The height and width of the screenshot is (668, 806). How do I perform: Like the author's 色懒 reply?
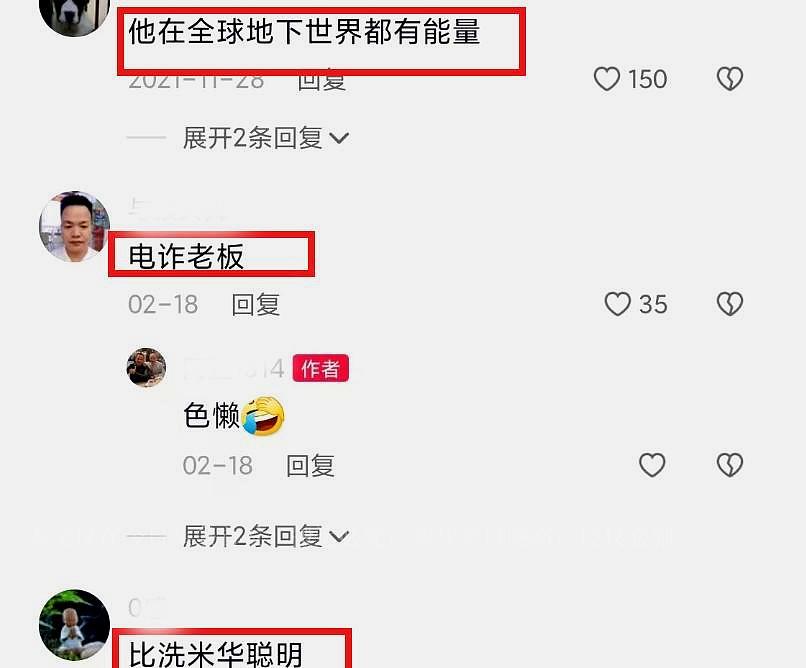652,465
